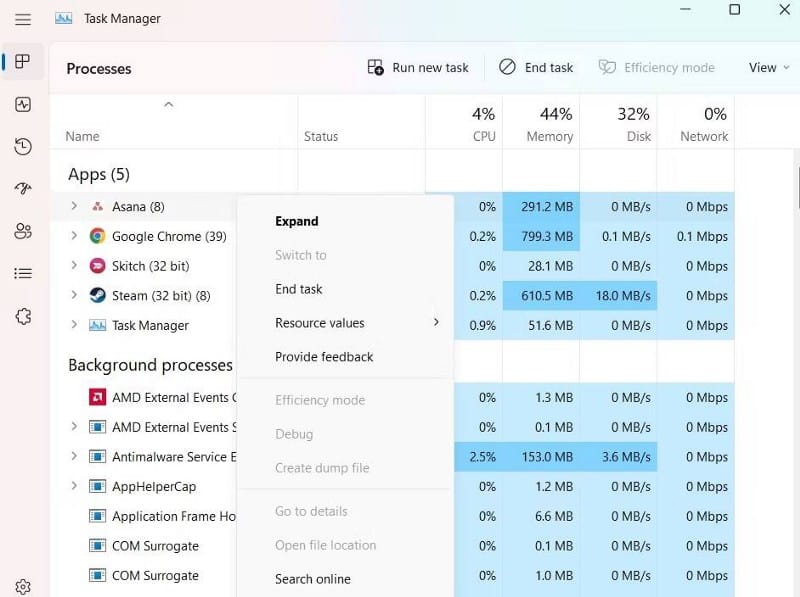Select Search online in context menu
The height and width of the screenshot is (597, 800).
tap(313, 579)
